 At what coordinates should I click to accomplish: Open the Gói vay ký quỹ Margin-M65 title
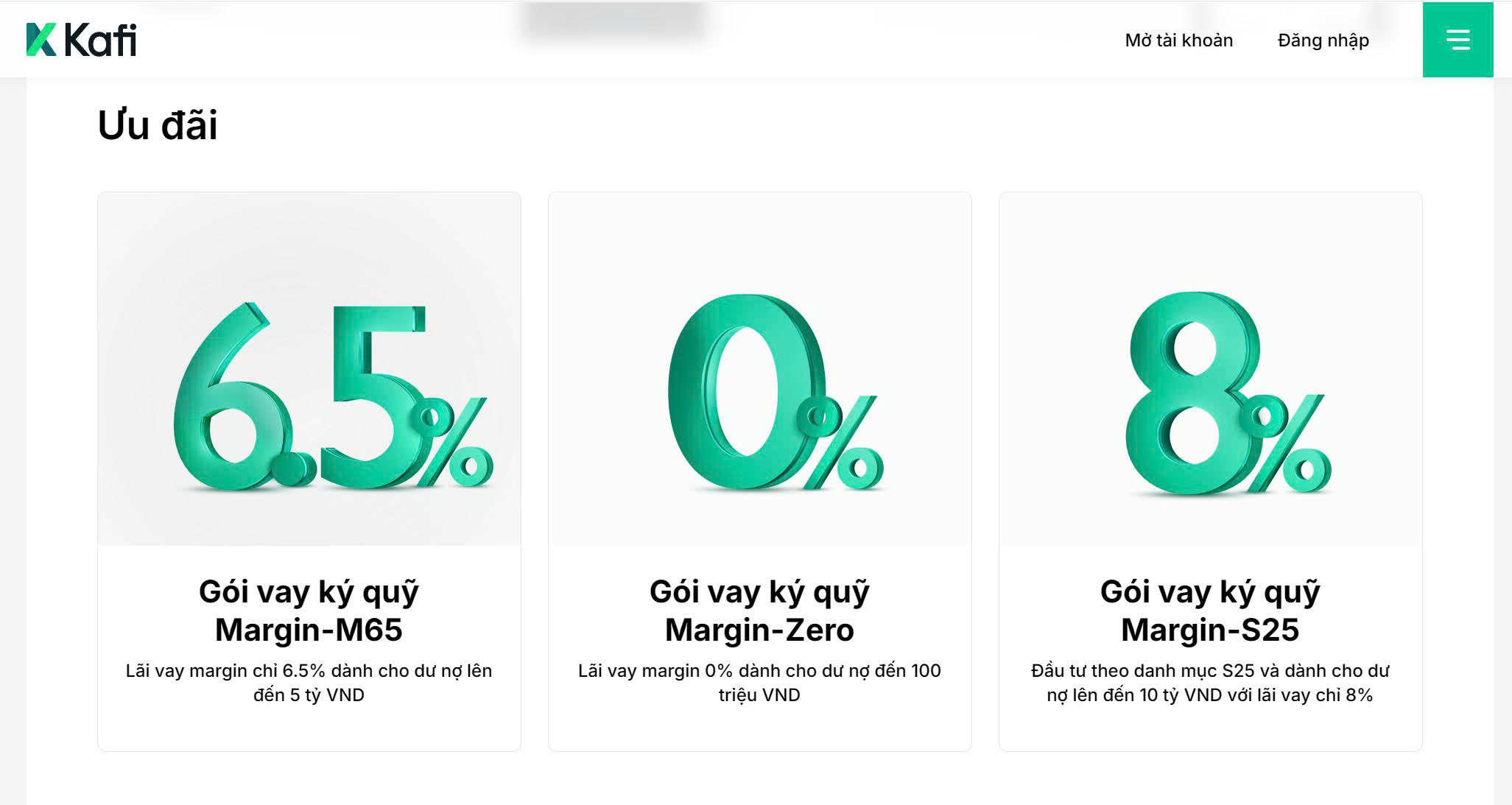click(x=309, y=611)
